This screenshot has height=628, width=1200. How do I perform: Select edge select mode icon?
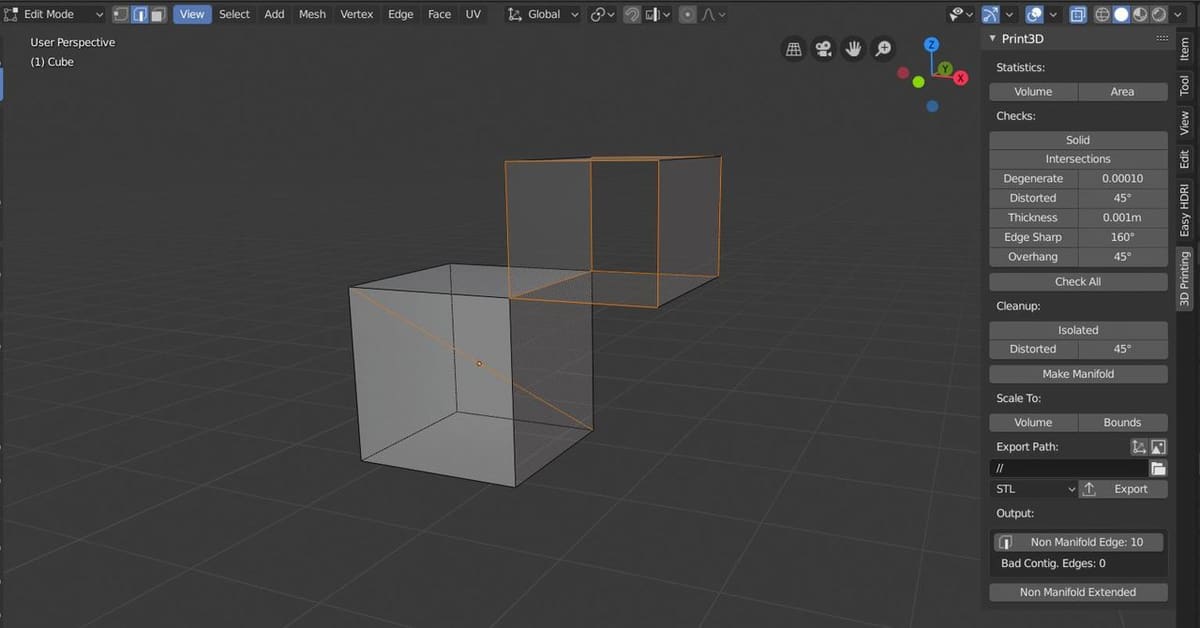[x=139, y=14]
